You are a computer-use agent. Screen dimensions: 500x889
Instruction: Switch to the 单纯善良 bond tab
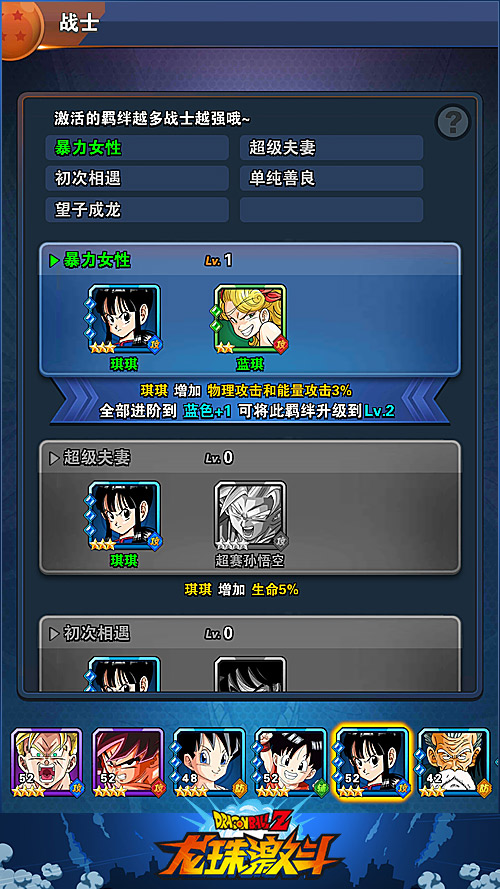332,179
